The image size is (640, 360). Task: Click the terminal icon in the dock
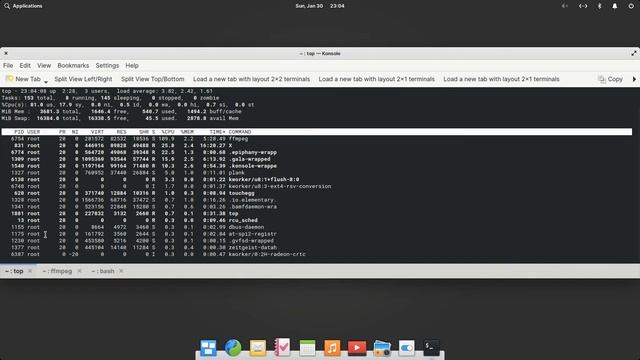[x=431, y=347]
